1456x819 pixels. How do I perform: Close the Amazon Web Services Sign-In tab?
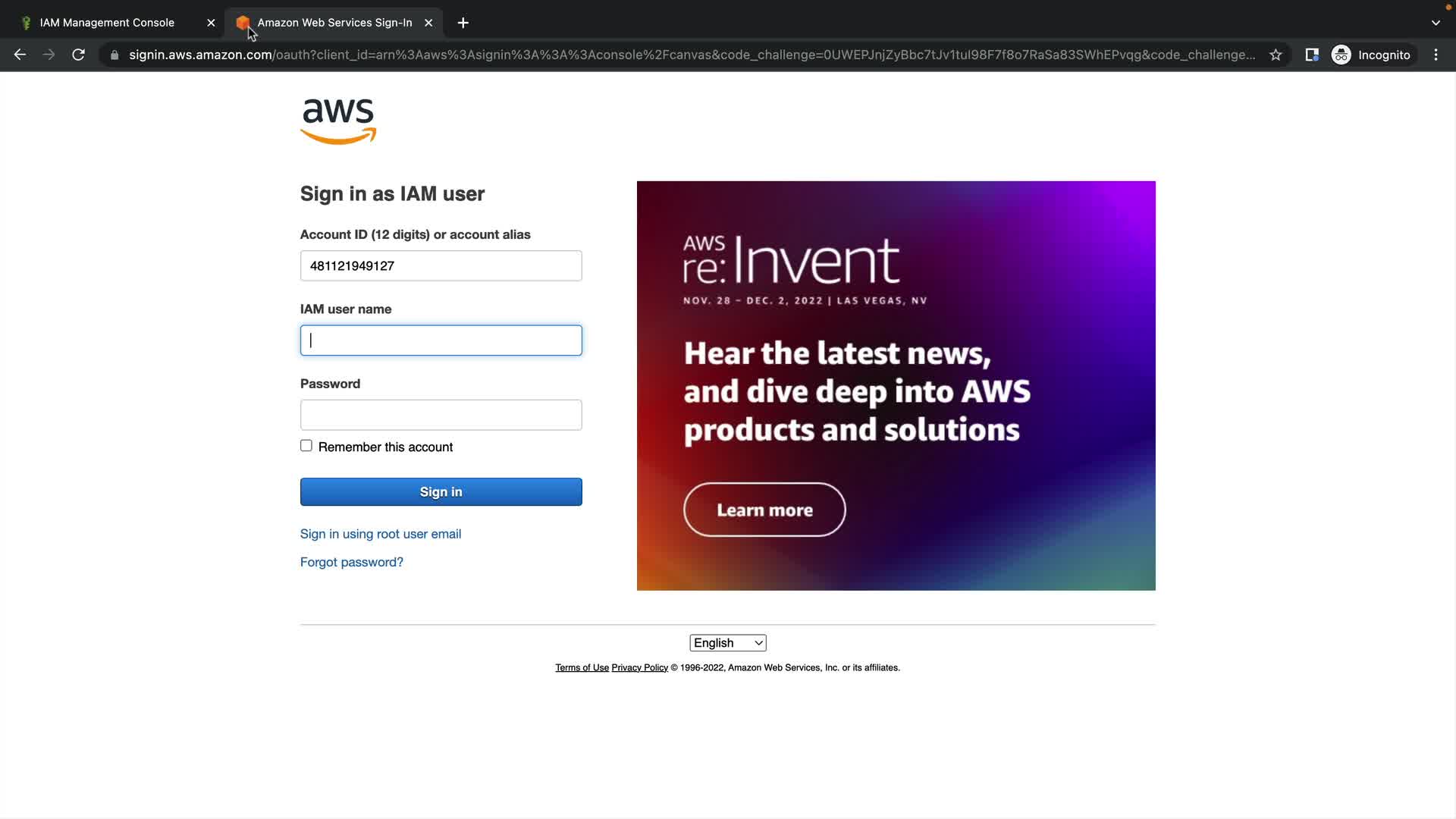(x=428, y=23)
